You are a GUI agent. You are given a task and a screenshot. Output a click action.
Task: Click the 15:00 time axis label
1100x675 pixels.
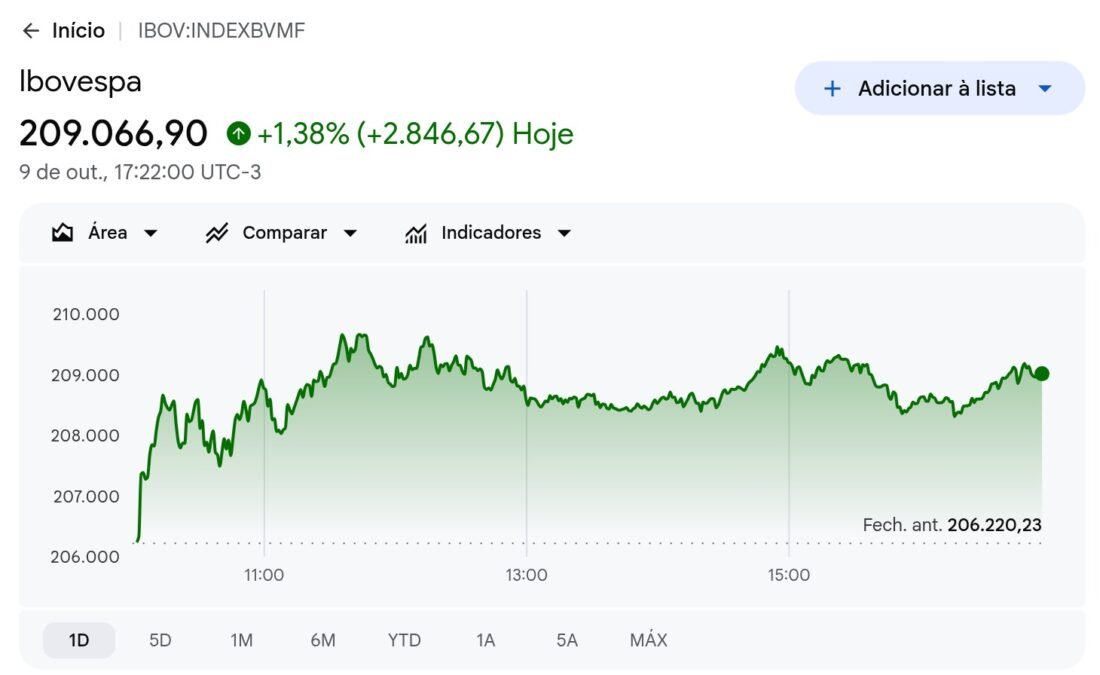(789, 575)
